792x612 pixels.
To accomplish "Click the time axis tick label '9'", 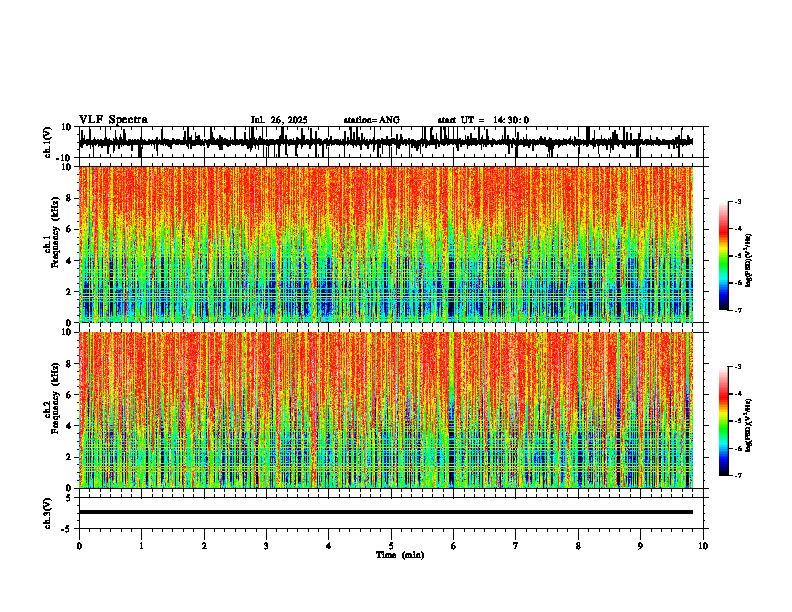I will point(640,546).
